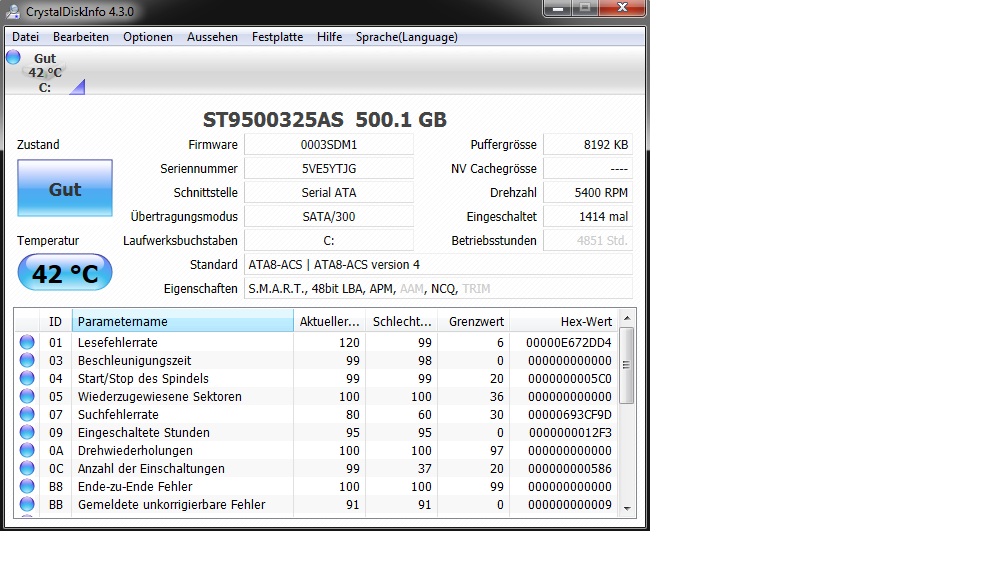Click the blue Gut health status button
Screen dimensions: 1008x567
tap(65, 188)
